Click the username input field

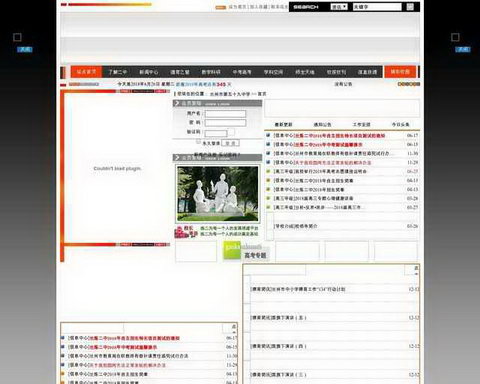[x=225, y=114]
